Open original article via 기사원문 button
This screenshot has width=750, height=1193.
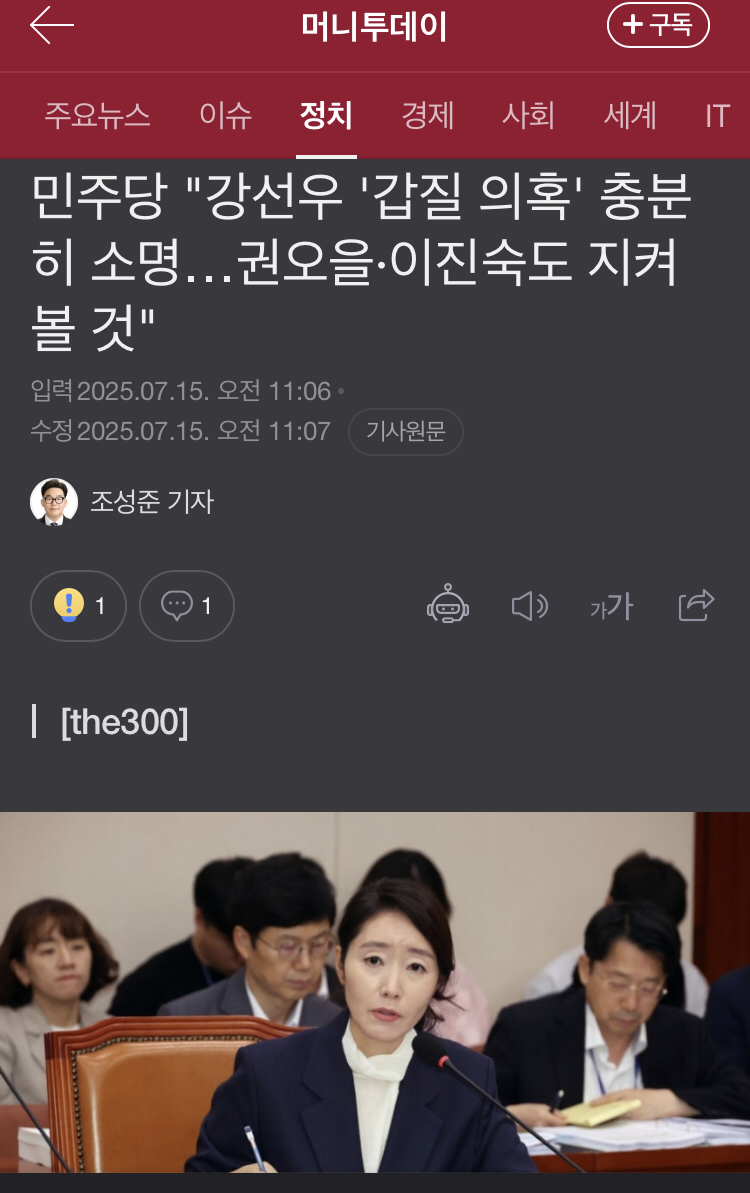pos(405,431)
